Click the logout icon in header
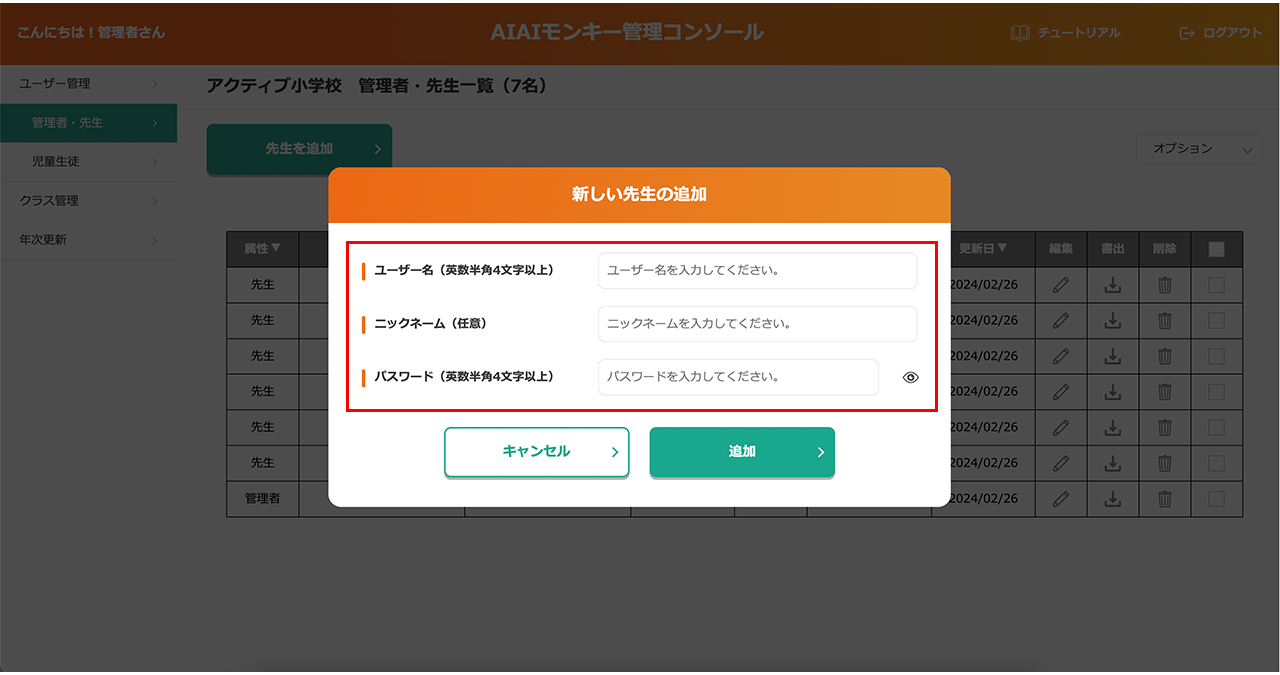Viewport: 1280px width, 675px height. (1187, 33)
